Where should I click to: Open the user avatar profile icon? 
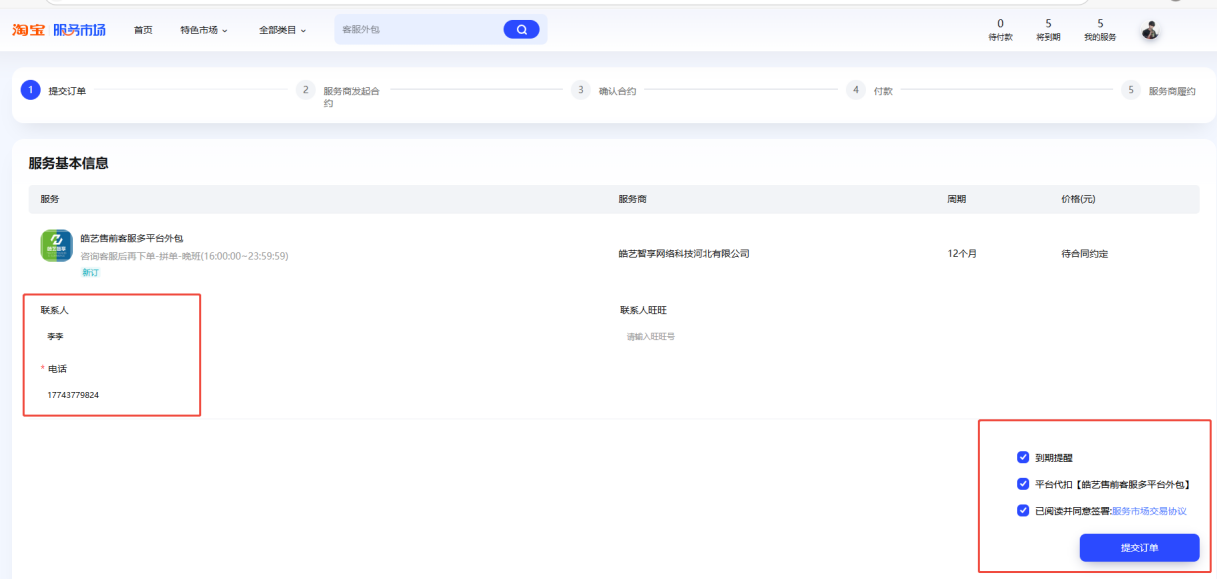pos(1150,29)
